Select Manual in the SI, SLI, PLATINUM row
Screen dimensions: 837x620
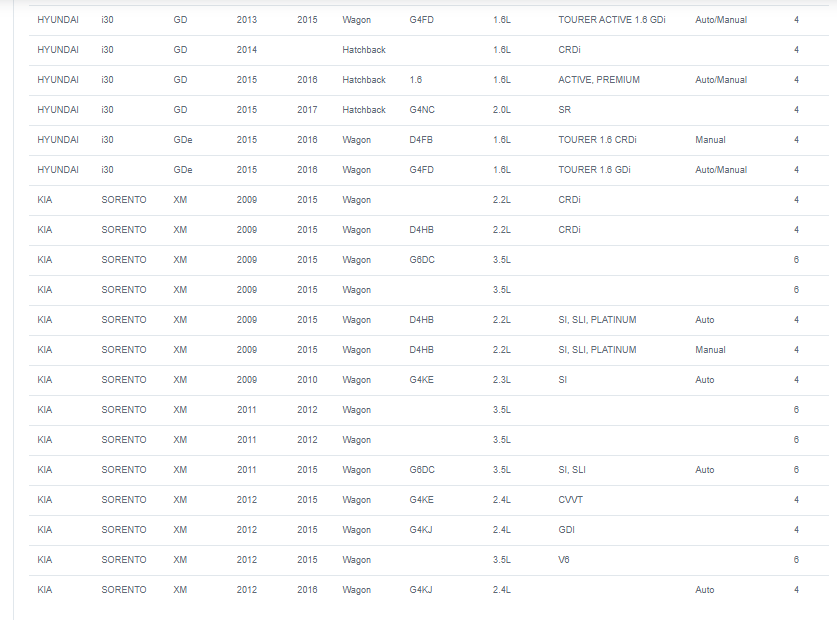710,349
